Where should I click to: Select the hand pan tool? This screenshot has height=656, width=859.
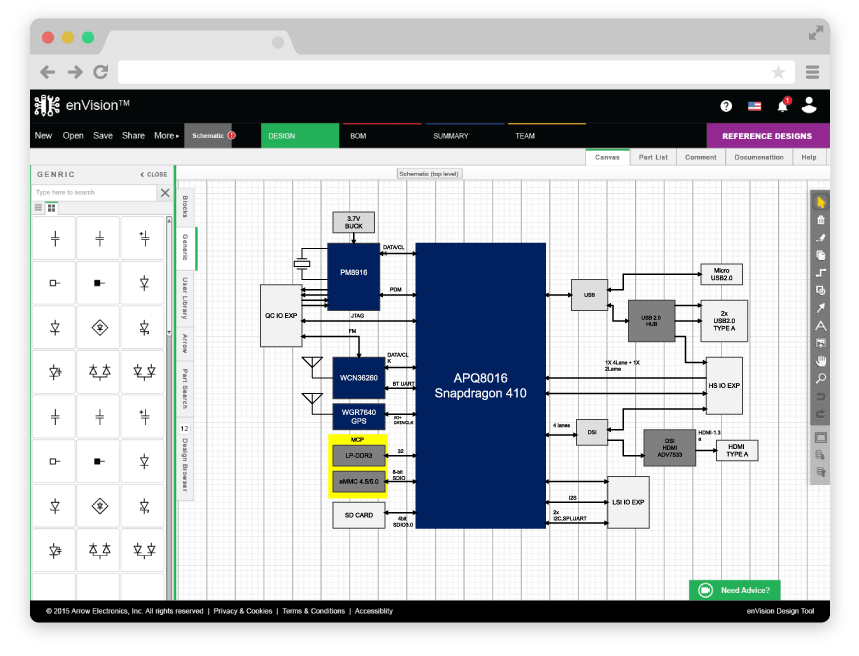coord(820,361)
